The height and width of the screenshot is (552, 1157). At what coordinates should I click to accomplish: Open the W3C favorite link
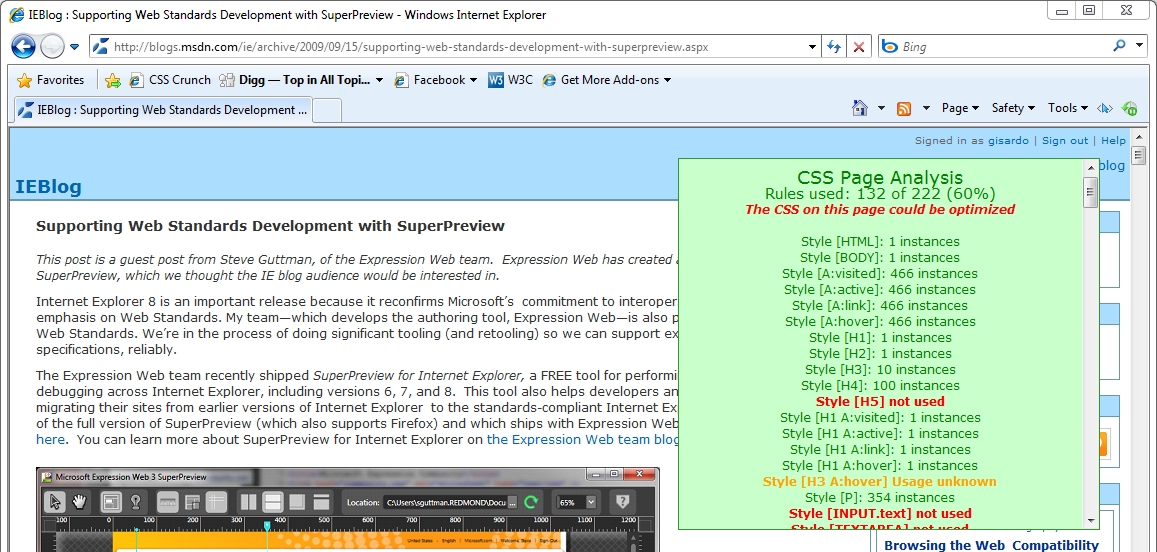[x=510, y=80]
